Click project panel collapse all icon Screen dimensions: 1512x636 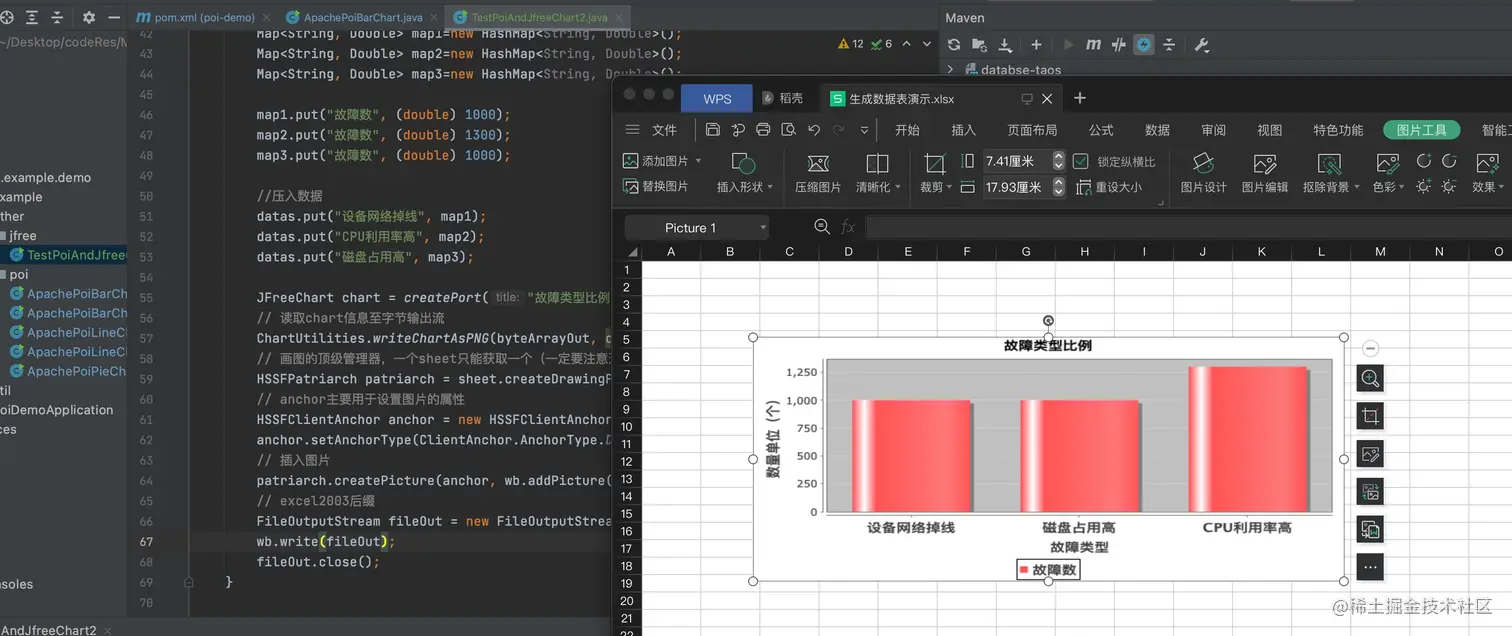(x=57, y=18)
